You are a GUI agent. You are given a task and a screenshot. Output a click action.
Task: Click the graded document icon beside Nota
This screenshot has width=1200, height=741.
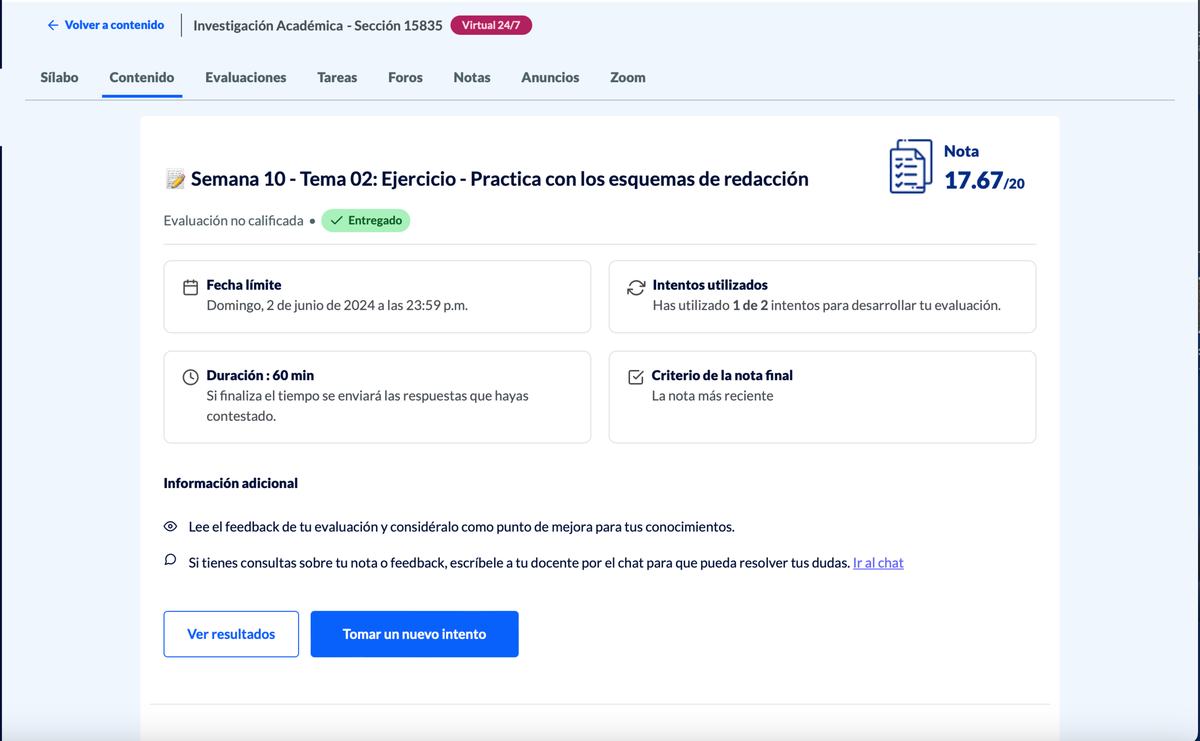coord(912,166)
